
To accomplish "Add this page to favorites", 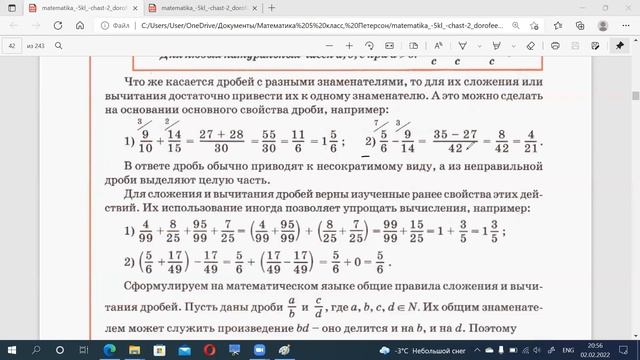I will coord(534,26).
